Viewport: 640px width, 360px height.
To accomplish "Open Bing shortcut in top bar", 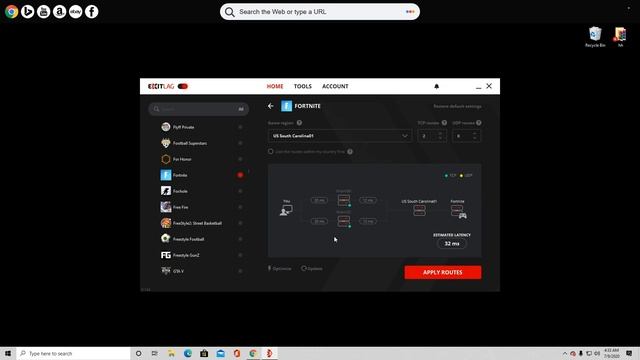I will (x=27, y=11).
